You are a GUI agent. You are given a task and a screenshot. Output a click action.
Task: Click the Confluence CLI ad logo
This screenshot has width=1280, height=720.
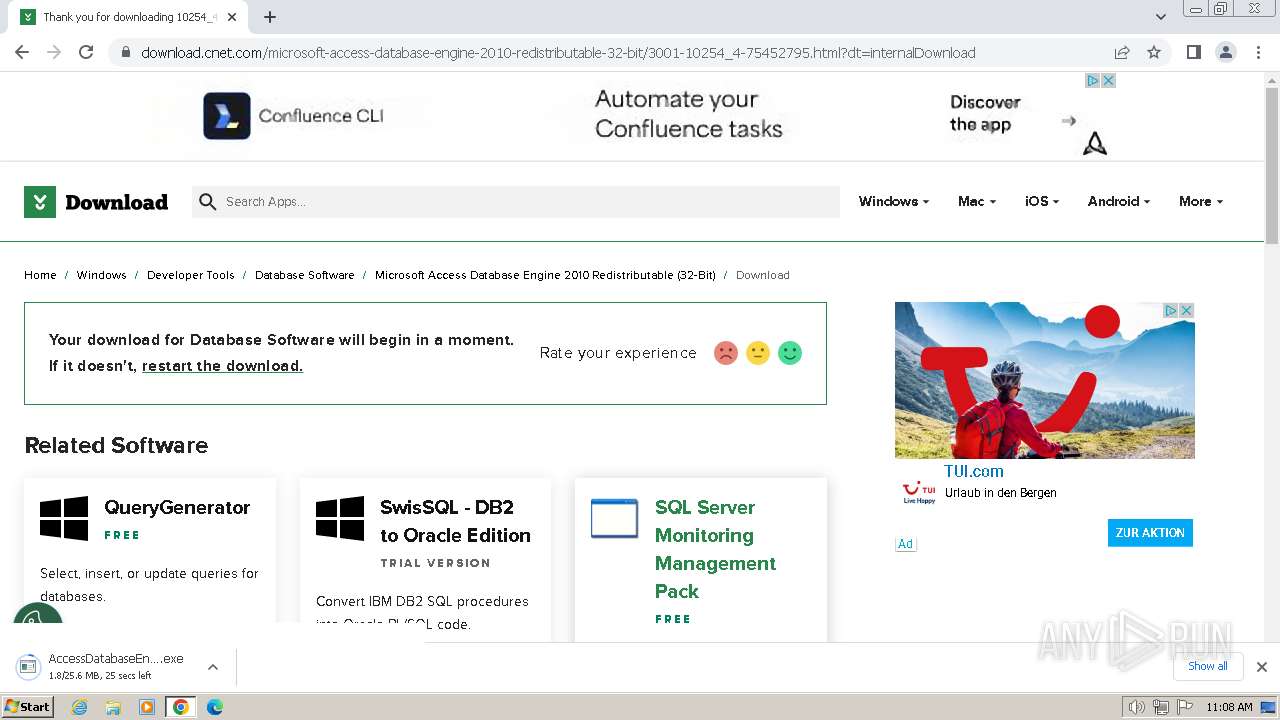(226, 116)
